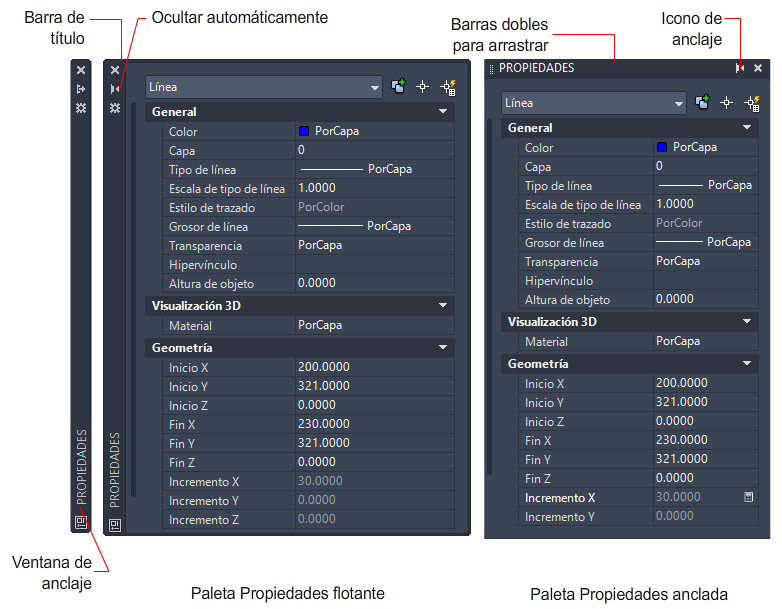Click Inicio X value 200.0000 in floating palette
The height and width of the screenshot is (609, 782).
[375, 367]
